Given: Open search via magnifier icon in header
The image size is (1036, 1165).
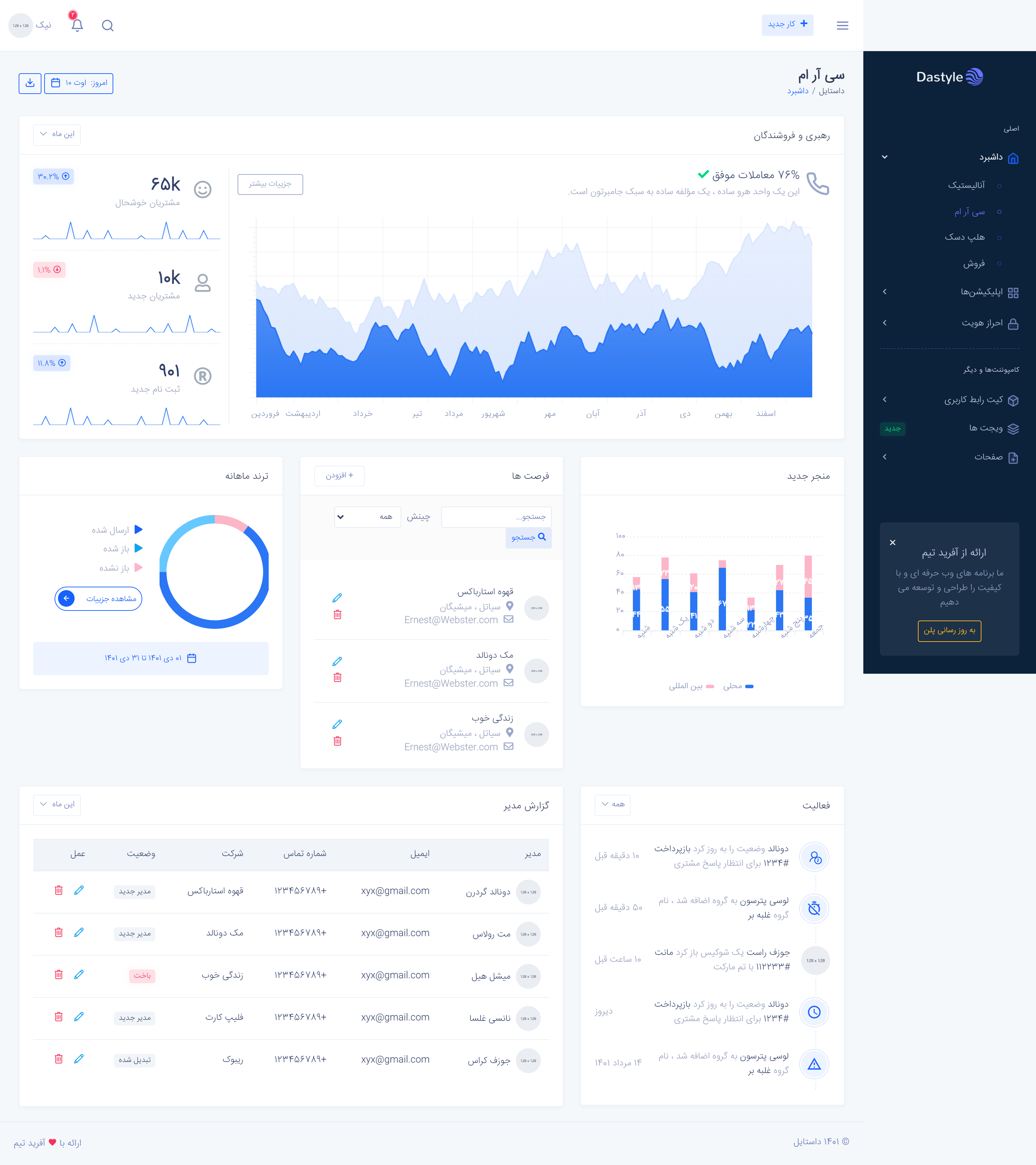Looking at the screenshot, I should [108, 26].
